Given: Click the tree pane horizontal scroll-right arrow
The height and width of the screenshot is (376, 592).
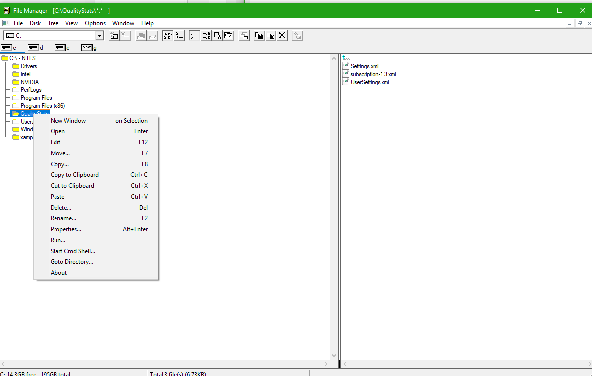Looking at the screenshot, I should point(326,364).
